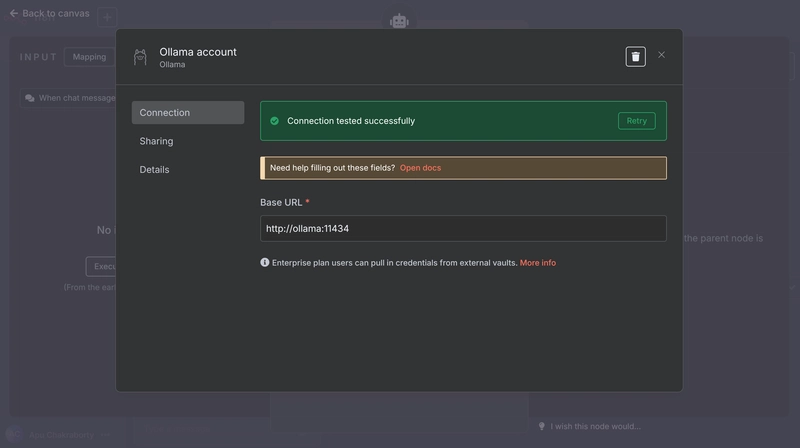Open Apu Chakraborty user menu
The image size is (800, 448).
(105, 435)
